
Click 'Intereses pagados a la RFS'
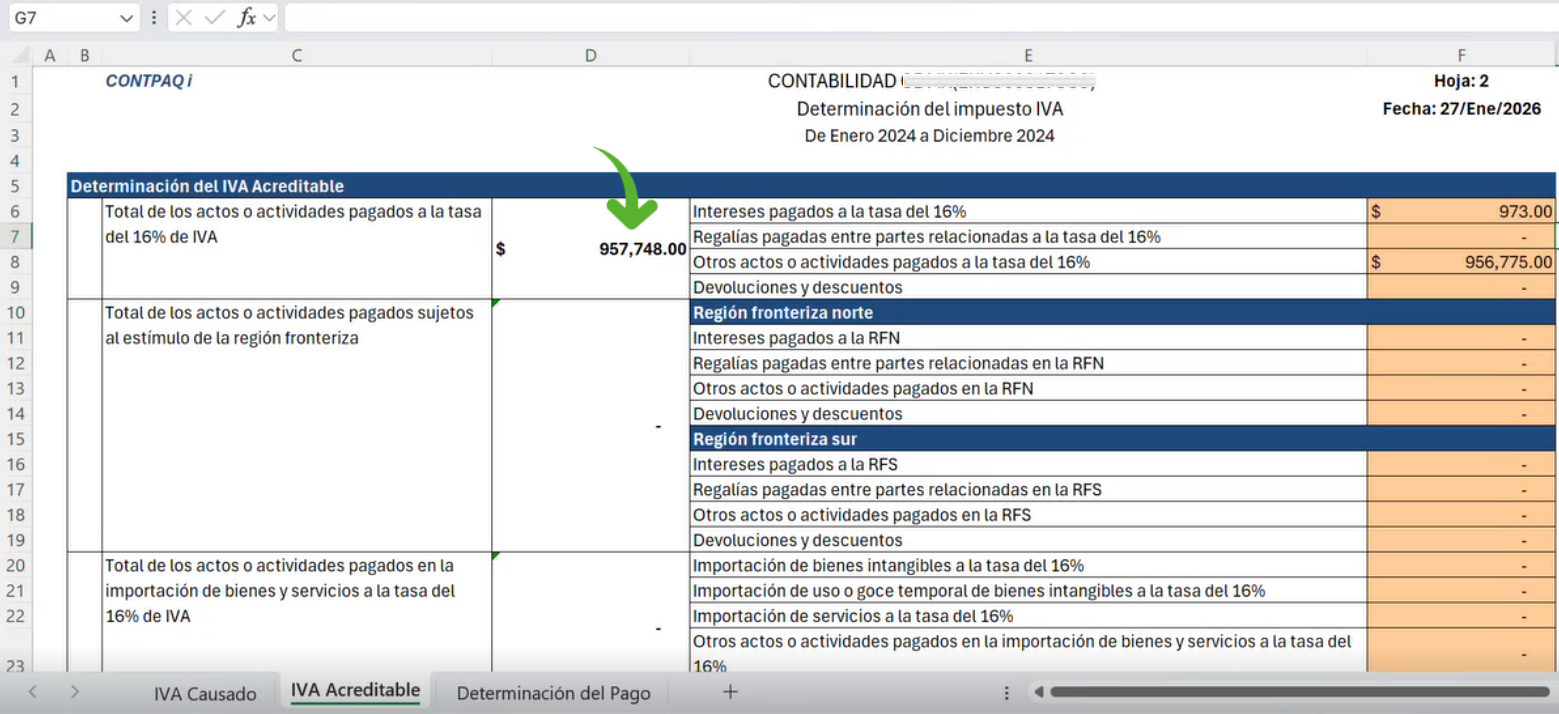point(795,465)
